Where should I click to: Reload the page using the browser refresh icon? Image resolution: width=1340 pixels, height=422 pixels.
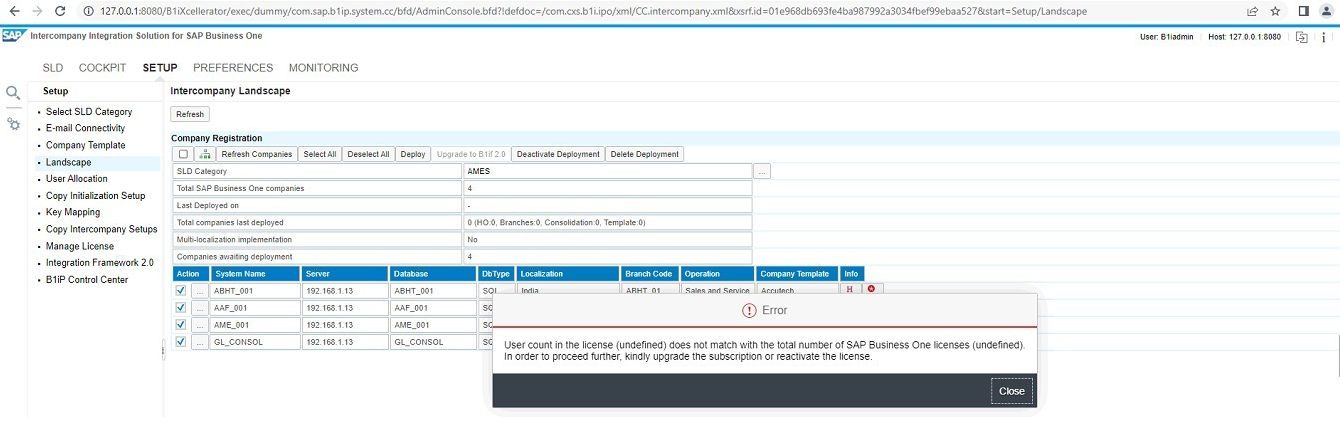[x=60, y=11]
